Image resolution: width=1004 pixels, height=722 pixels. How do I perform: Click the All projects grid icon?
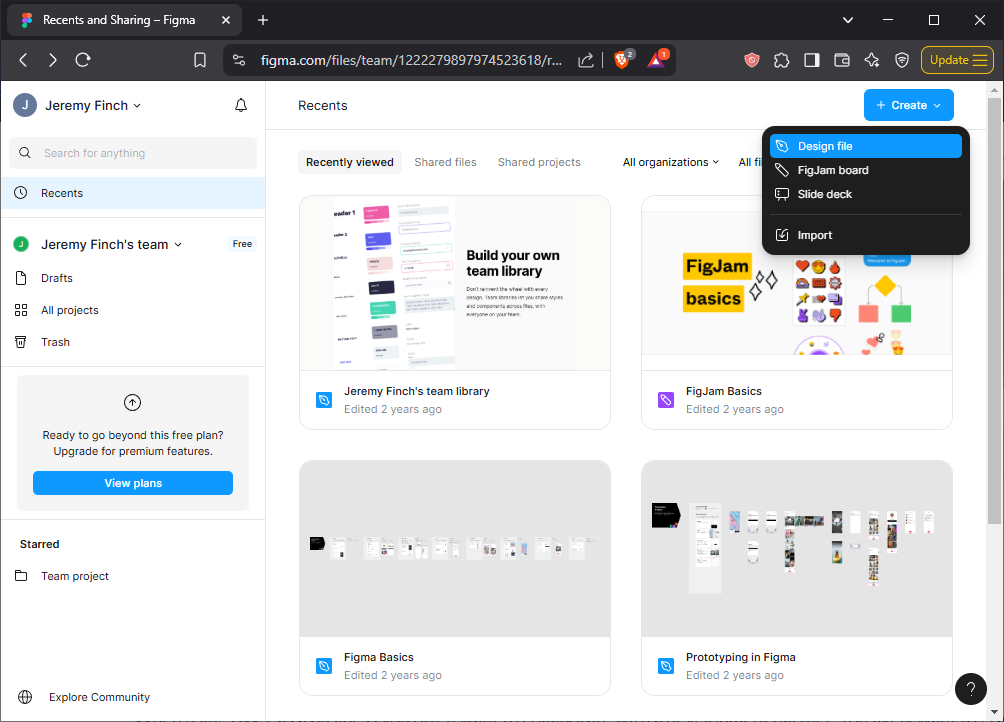[x=21, y=310]
